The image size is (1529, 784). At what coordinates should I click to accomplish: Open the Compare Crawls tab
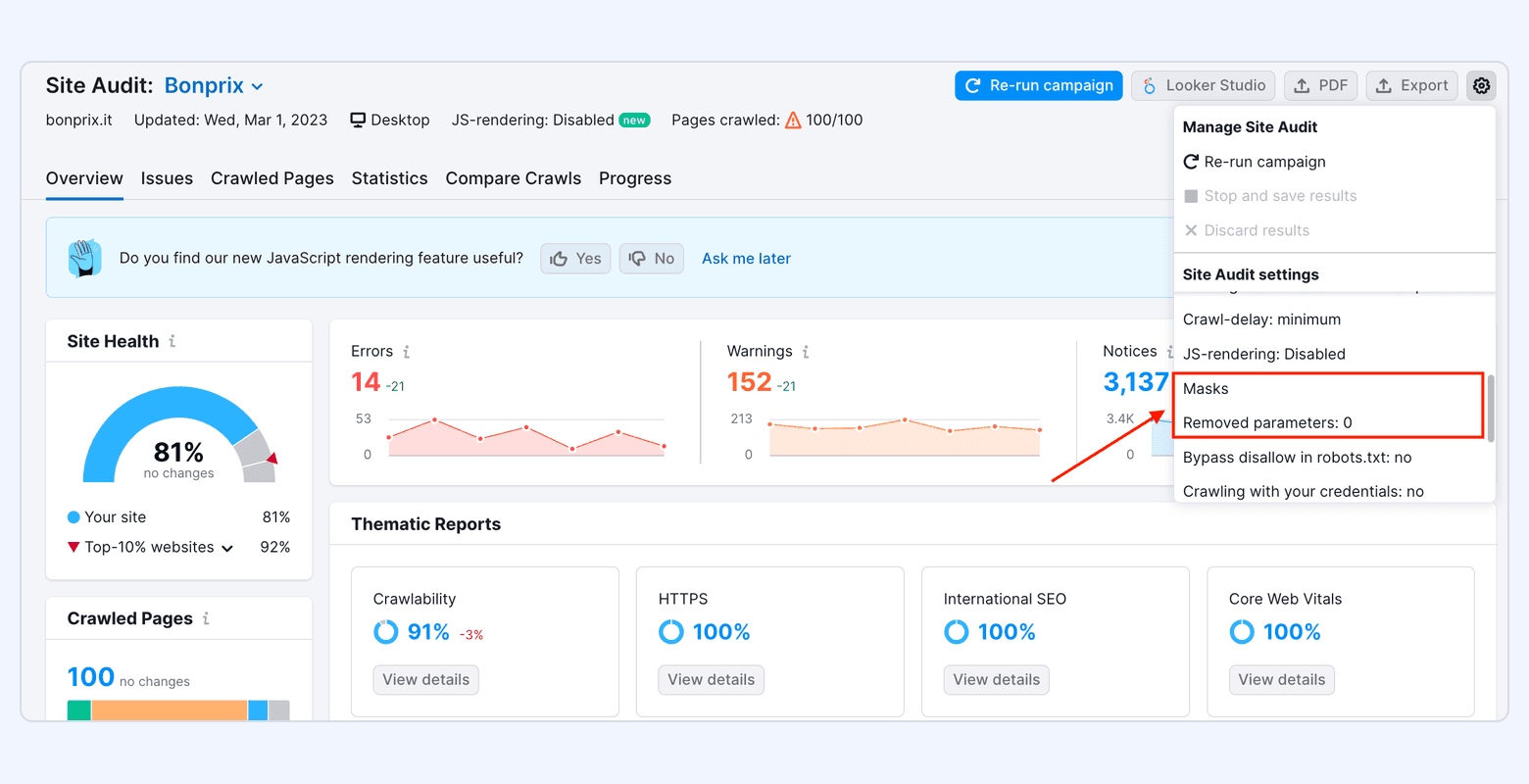click(x=513, y=178)
